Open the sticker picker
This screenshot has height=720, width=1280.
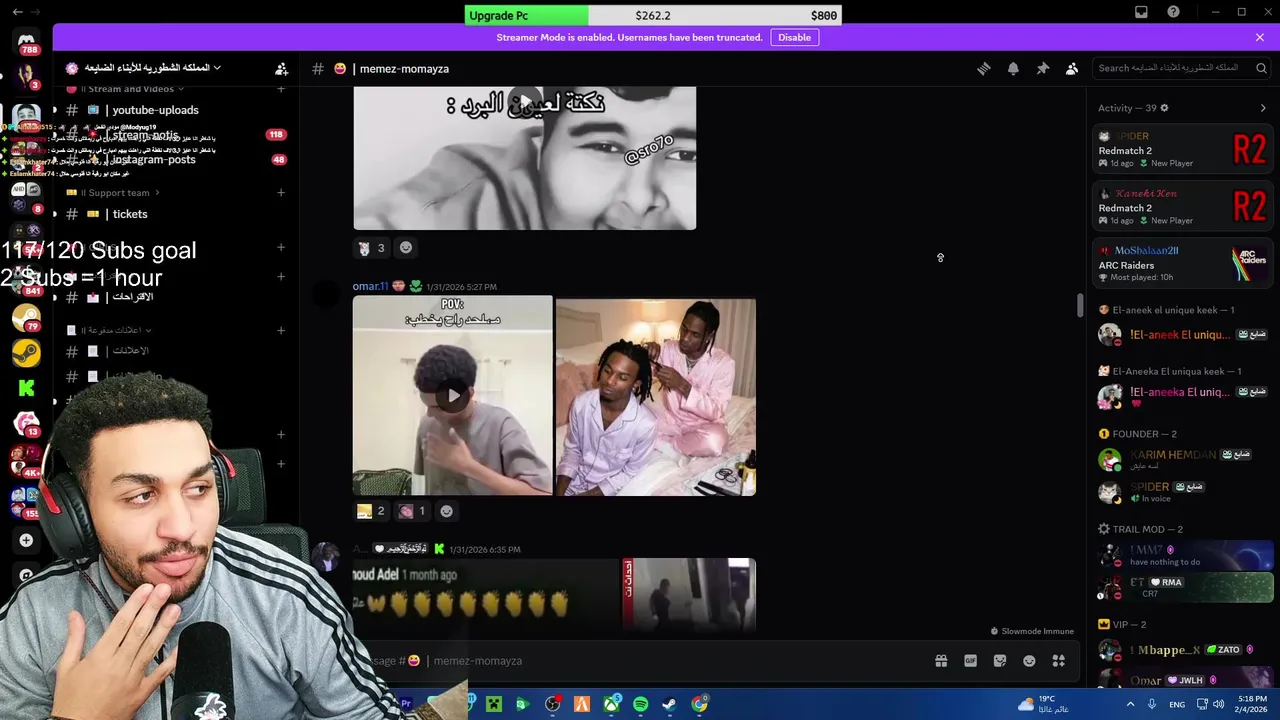point(1000,661)
